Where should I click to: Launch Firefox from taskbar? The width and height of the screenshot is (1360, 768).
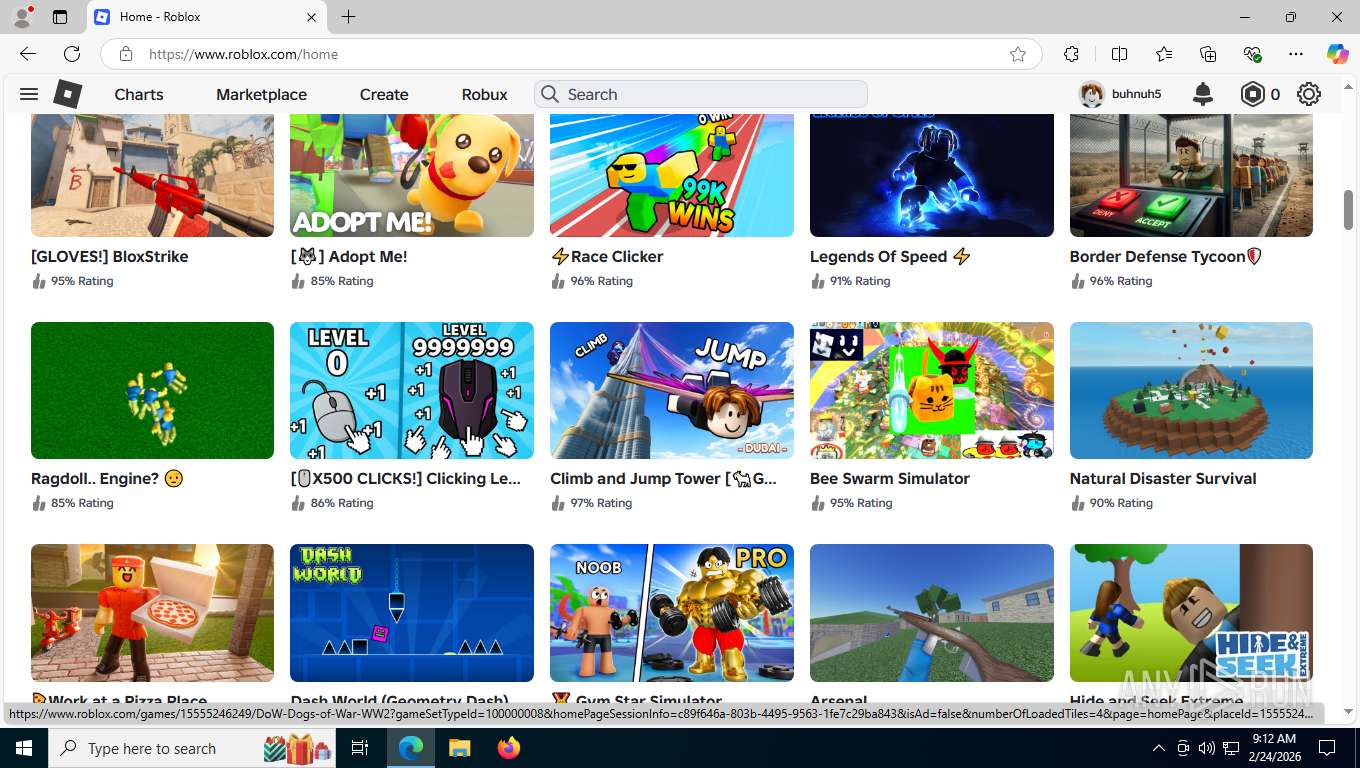click(509, 748)
